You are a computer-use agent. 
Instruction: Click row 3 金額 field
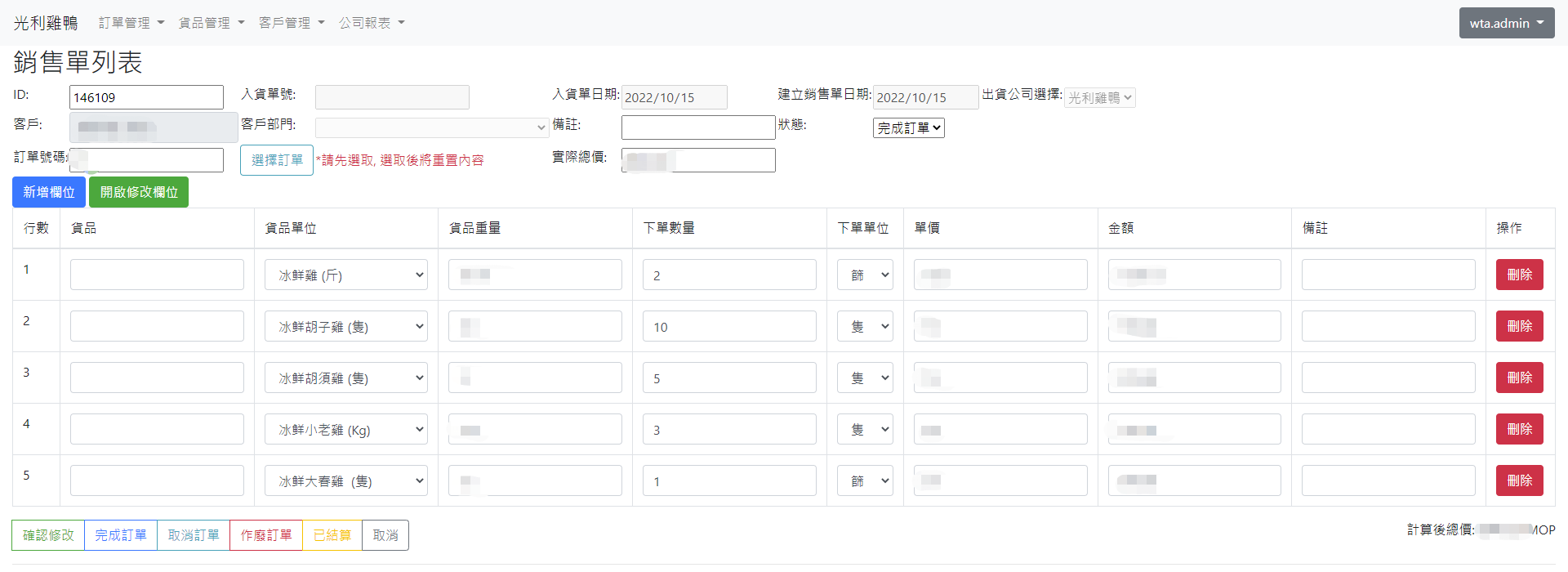point(1195,378)
